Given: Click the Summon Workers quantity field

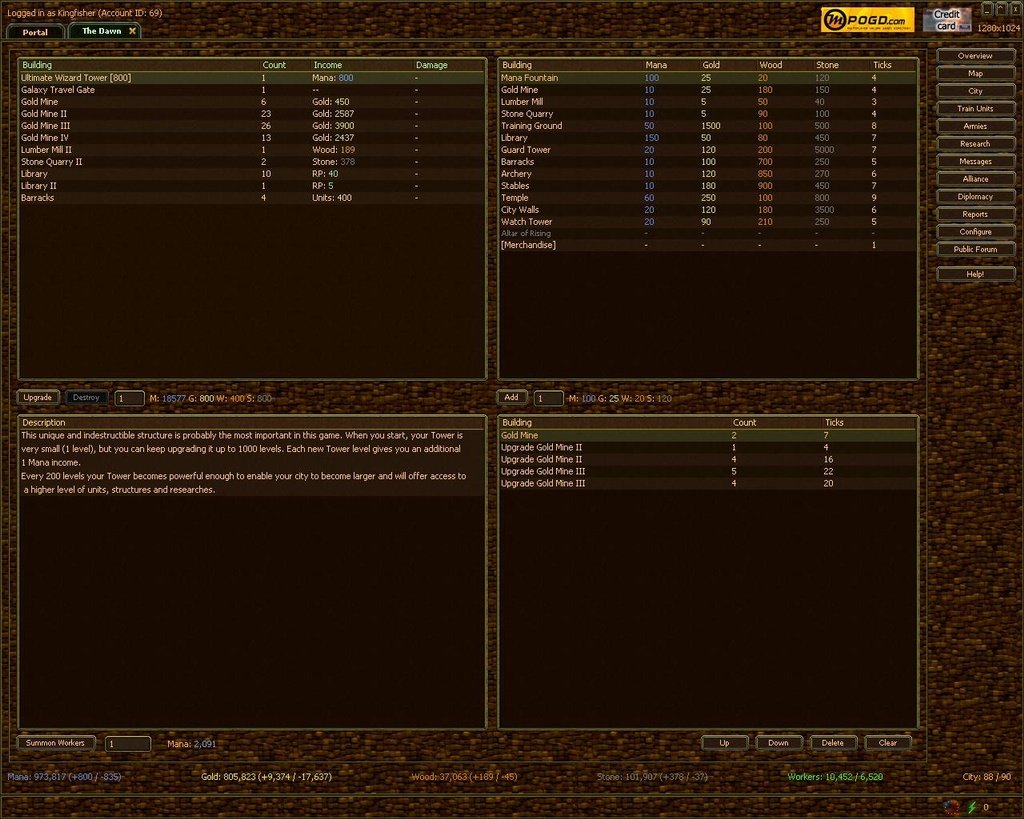Looking at the screenshot, I should pos(128,744).
